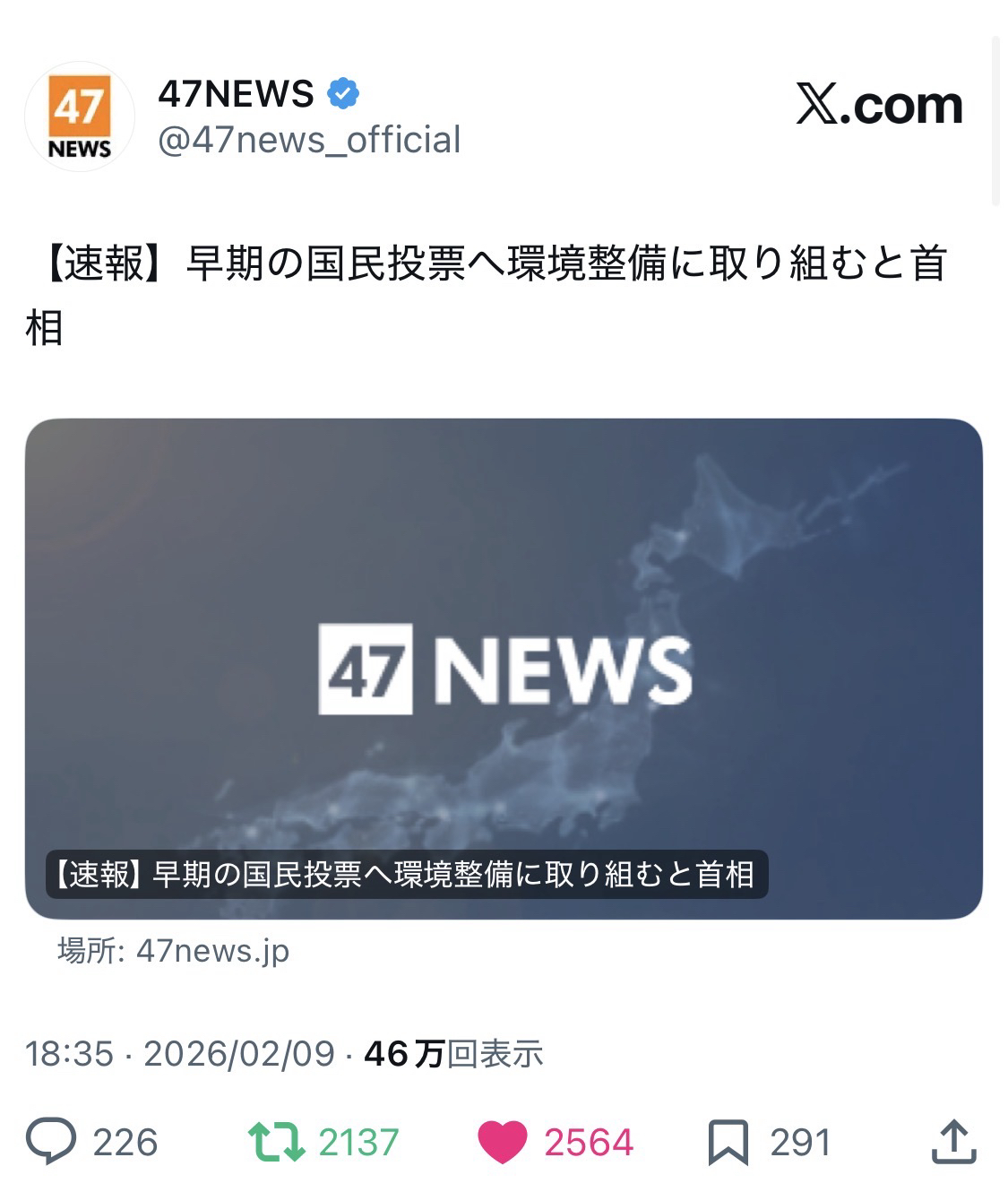Click the blue verified badge

tap(343, 93)
